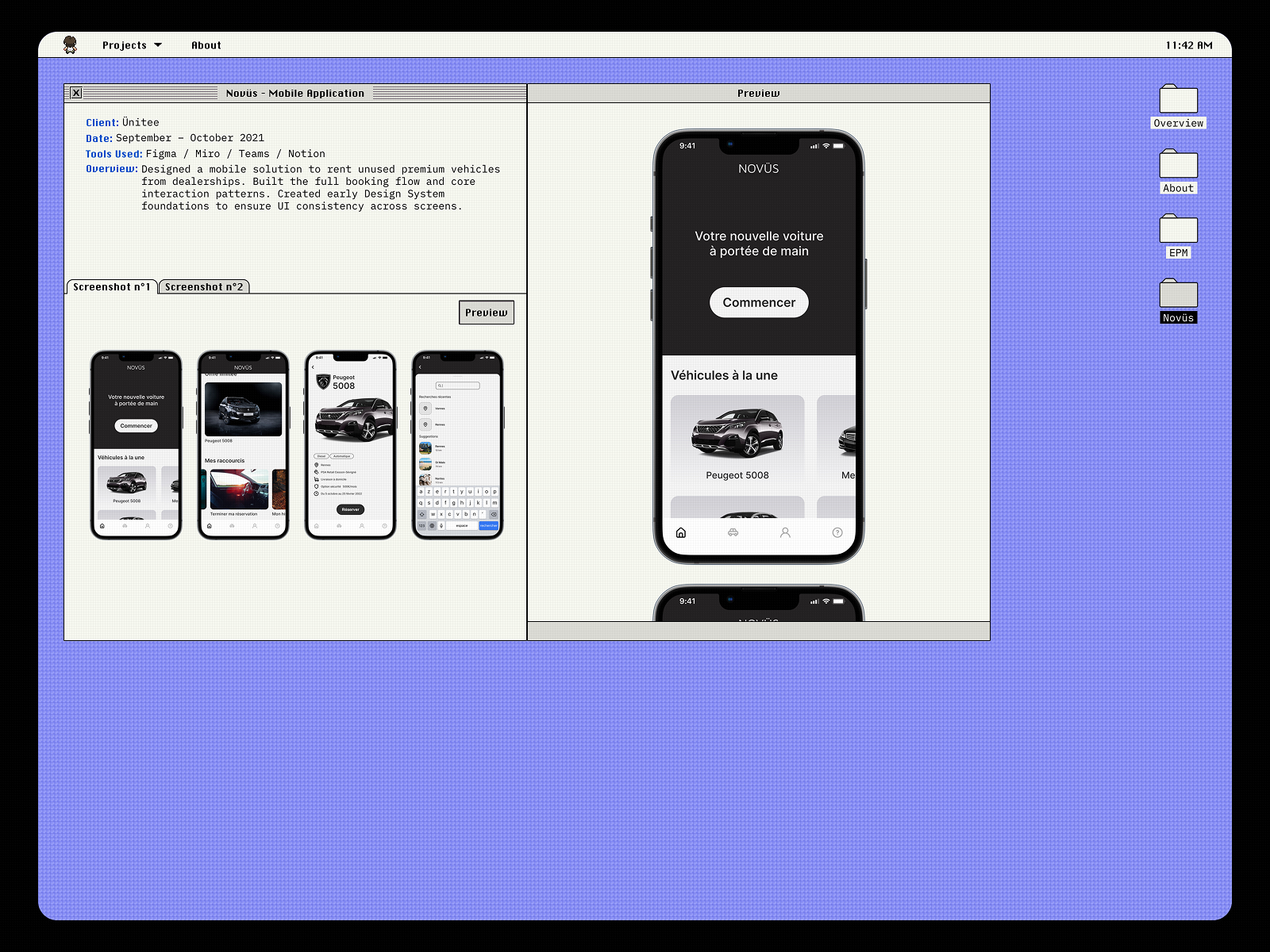Open the EPM folder on the desktop
Image resolution: width=1270 pixels, height=952 pixels.
(x=1178, y=230)
